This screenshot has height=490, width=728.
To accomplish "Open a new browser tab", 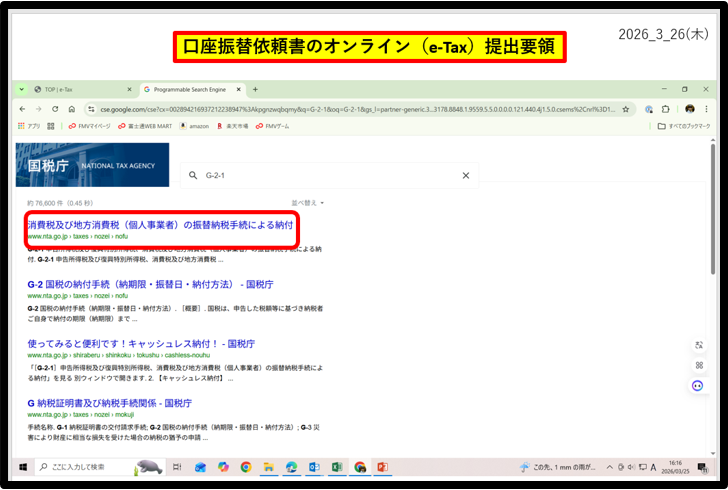I will click(x=255, y=89).
